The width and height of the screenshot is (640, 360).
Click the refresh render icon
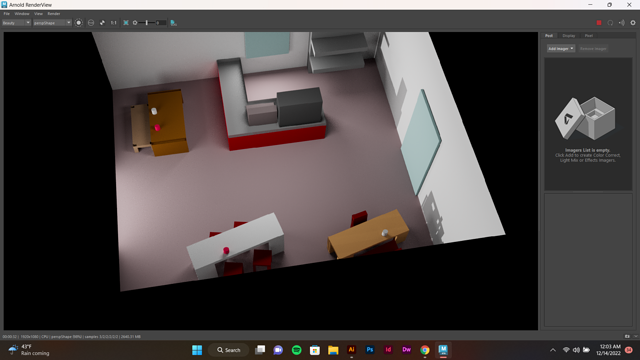pos(610,23)
